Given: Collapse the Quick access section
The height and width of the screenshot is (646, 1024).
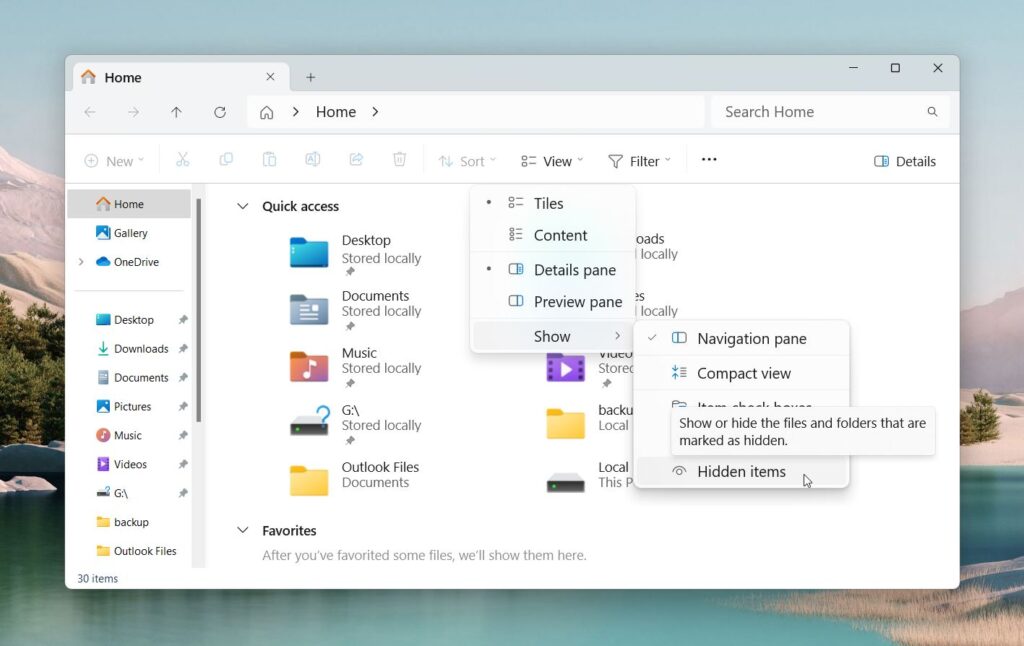Looking at the screenshot, I should point(242,206).
